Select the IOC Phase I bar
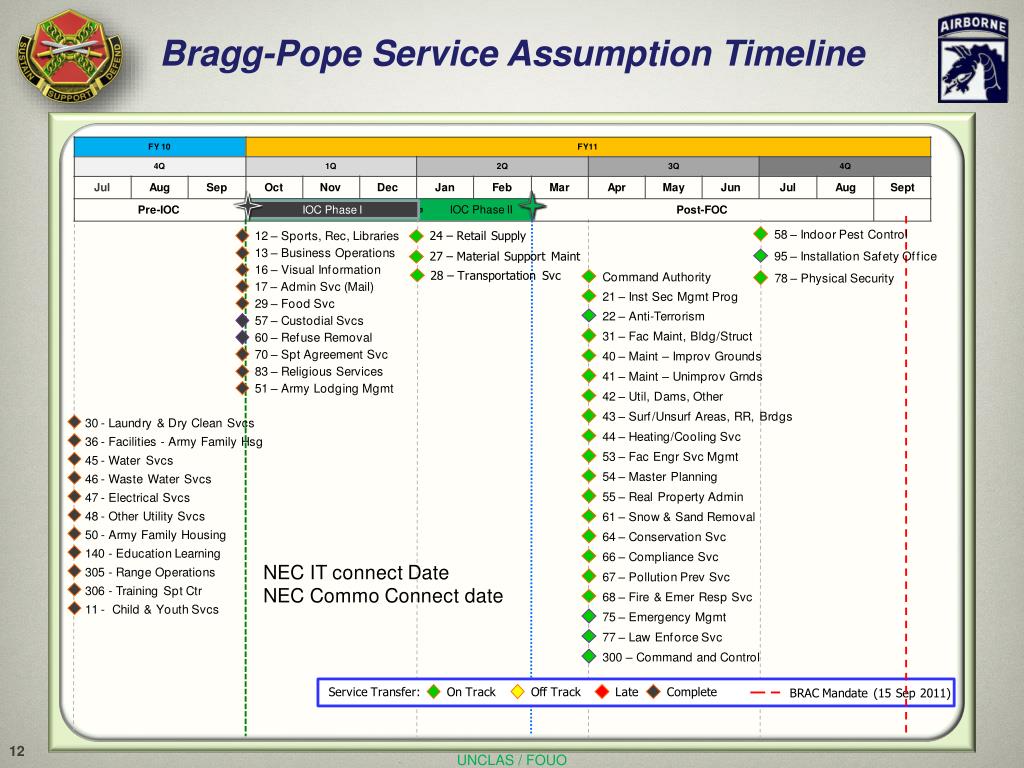Image resolution: width=1024 pixels, height=768 pixels. coord(332,210)
